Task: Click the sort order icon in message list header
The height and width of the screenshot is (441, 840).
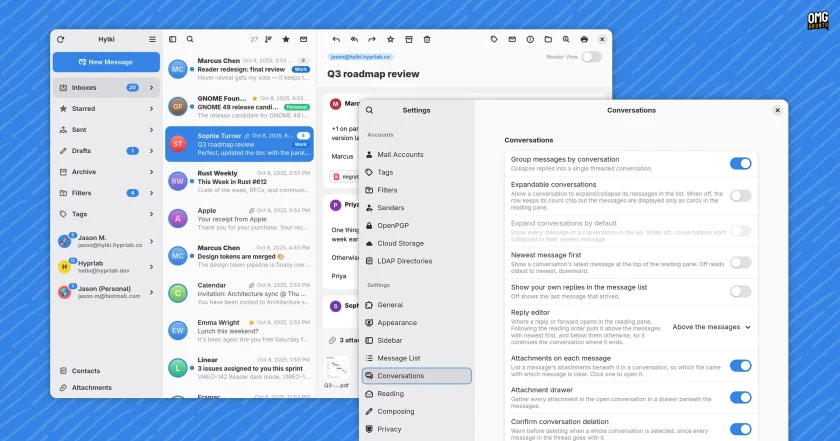Action: pyautogui.click(x=268, y=39)
